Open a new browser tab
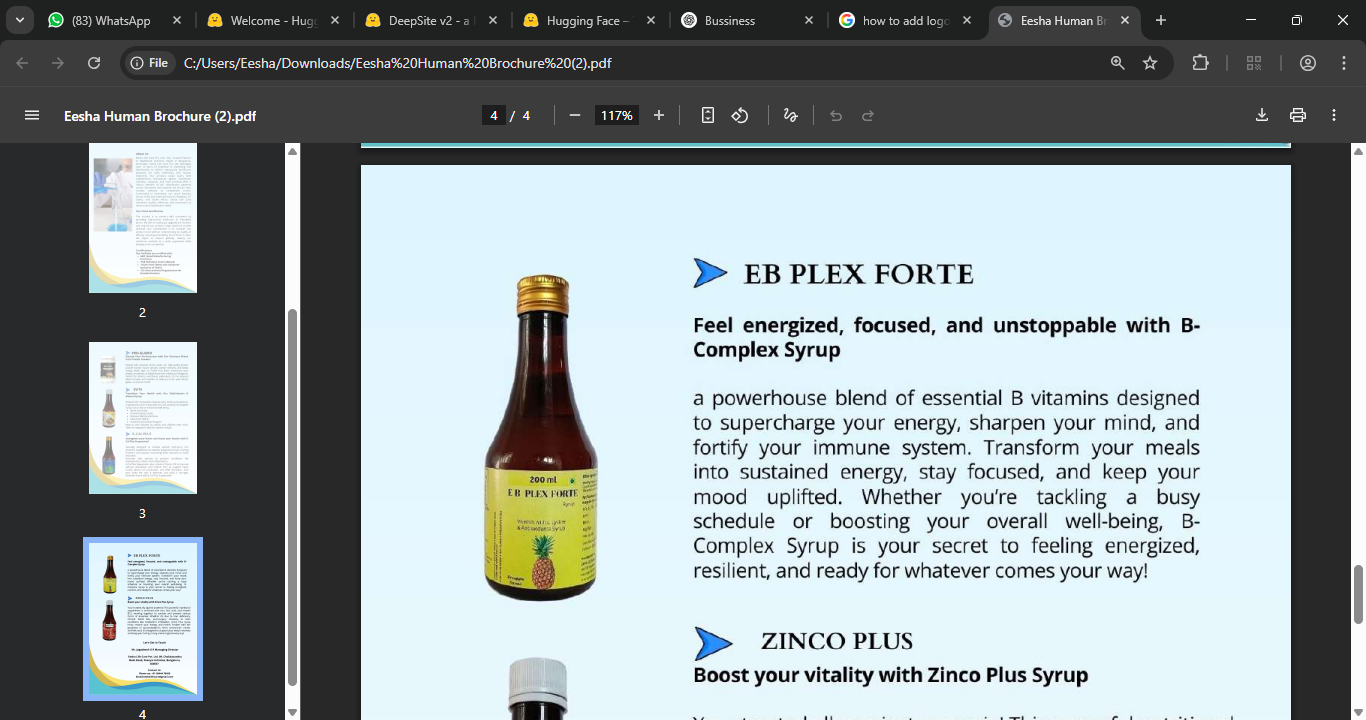1366x720 pixels. (x=1161, y=20)
